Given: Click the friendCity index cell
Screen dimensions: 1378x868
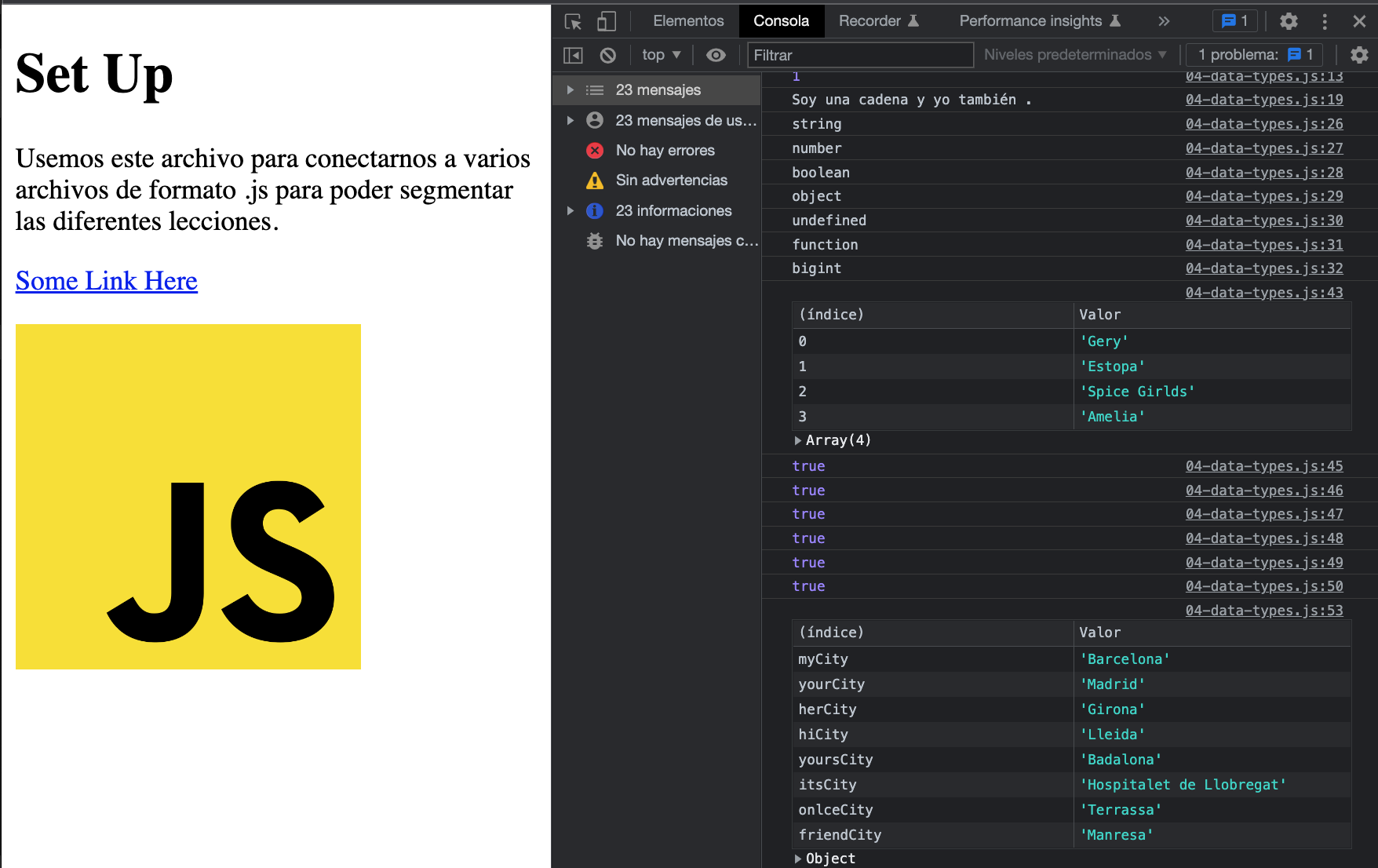Looking at the screenshot, I should tap(932, 835).
